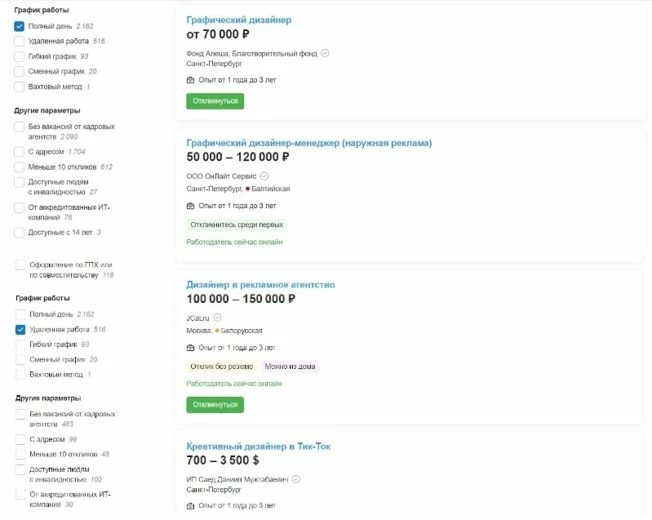Click verified badge next to JCat.ru
Viewport: 652px width, 520px height.
217,318
